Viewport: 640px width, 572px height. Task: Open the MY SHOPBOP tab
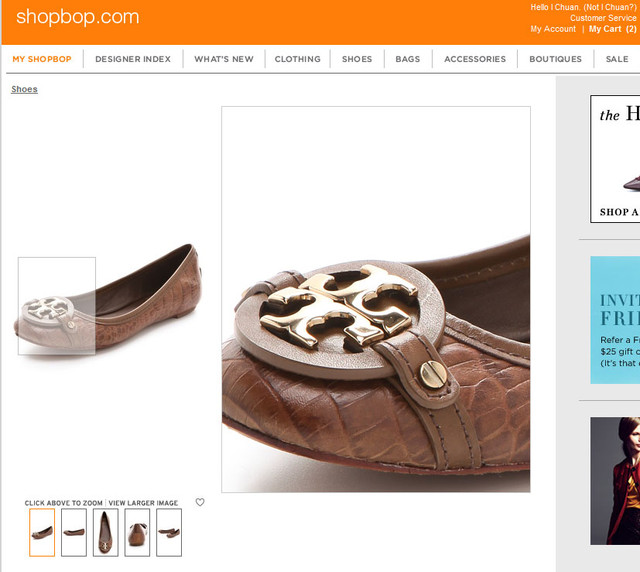click(42, 59)
